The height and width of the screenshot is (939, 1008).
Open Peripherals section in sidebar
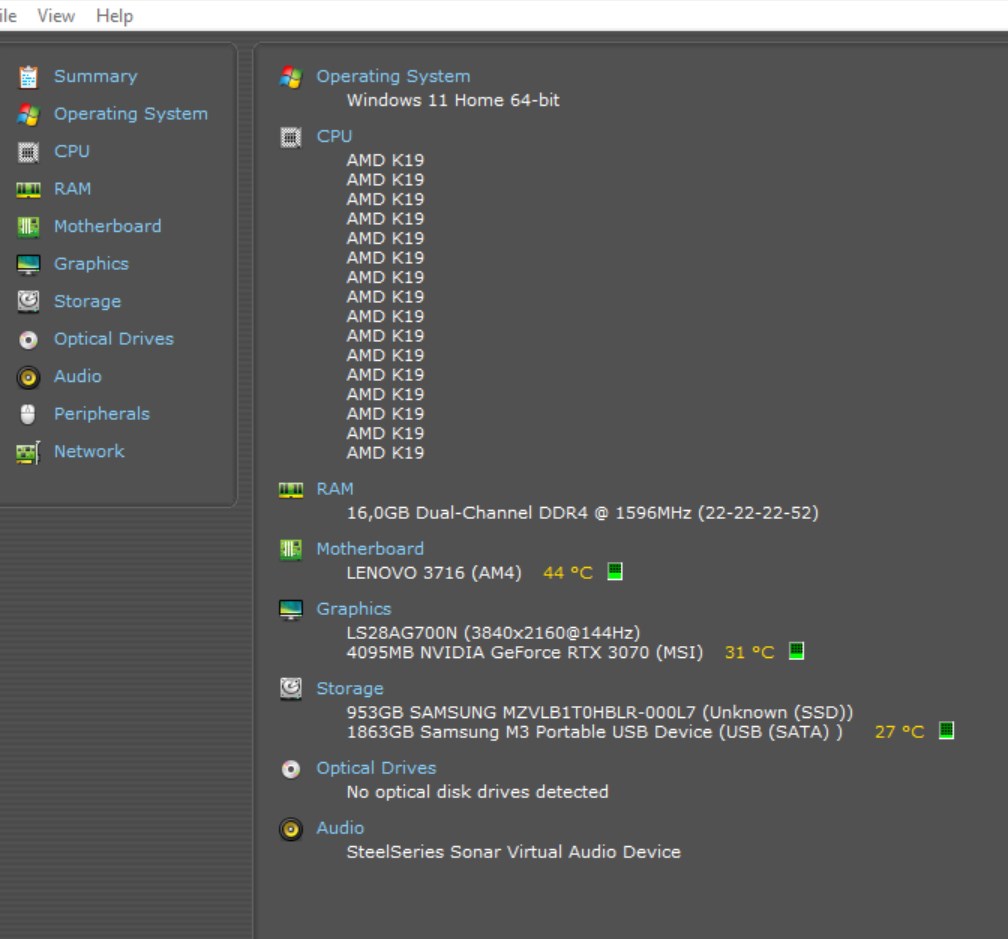click(x=102, y=414)
